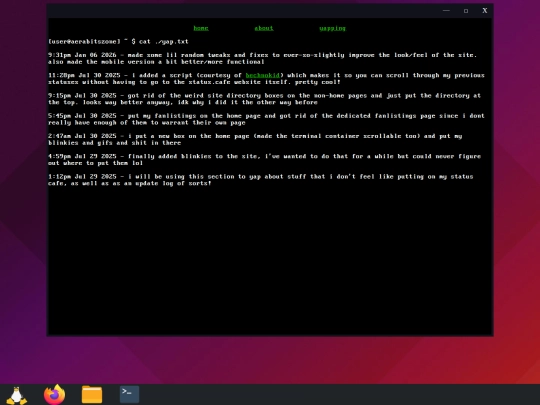Follow the bechnokid link
Viewport: 540px width, 405px height.
pyautogui.click(x=262, y=75)
